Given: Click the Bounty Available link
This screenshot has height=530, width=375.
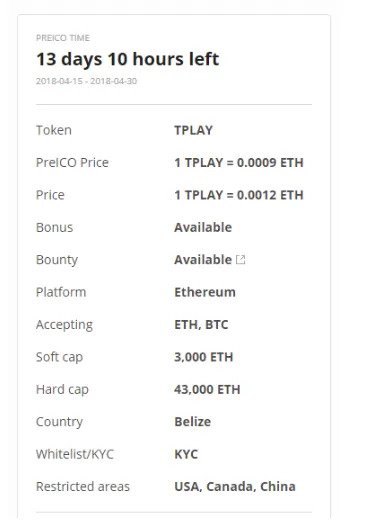Looking at the screenshot, I should tap(203, 260).
